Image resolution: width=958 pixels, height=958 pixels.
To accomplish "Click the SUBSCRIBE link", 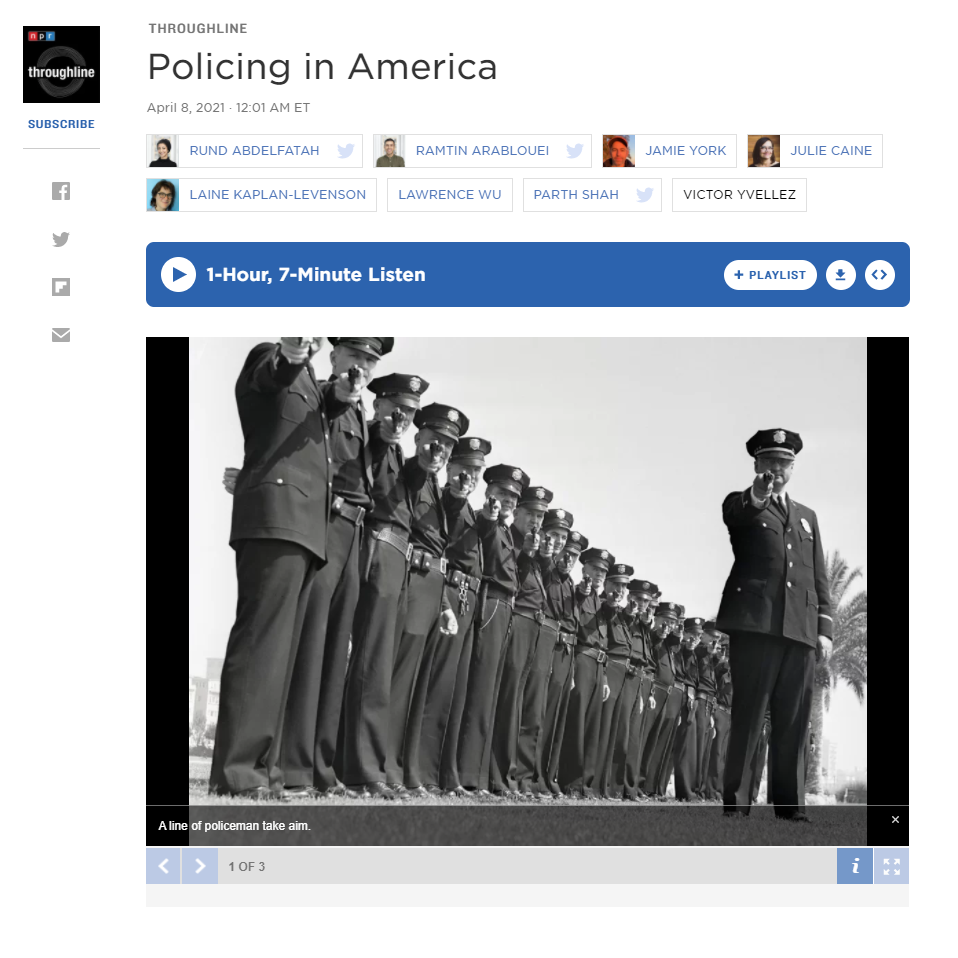I will point(61,124).
